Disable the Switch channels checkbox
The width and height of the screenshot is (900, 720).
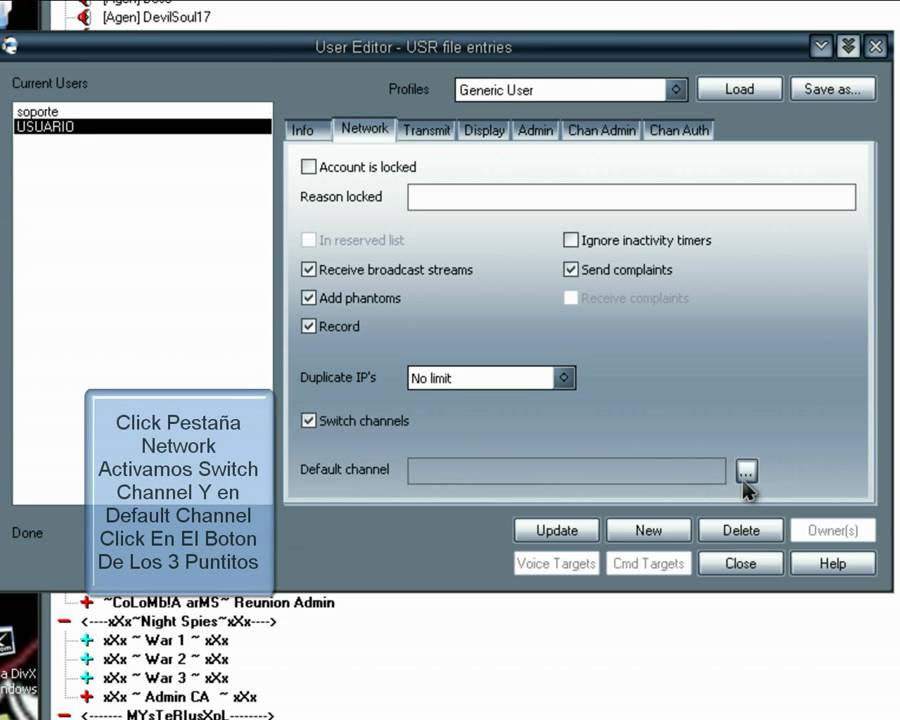click(x=309, y=420)
